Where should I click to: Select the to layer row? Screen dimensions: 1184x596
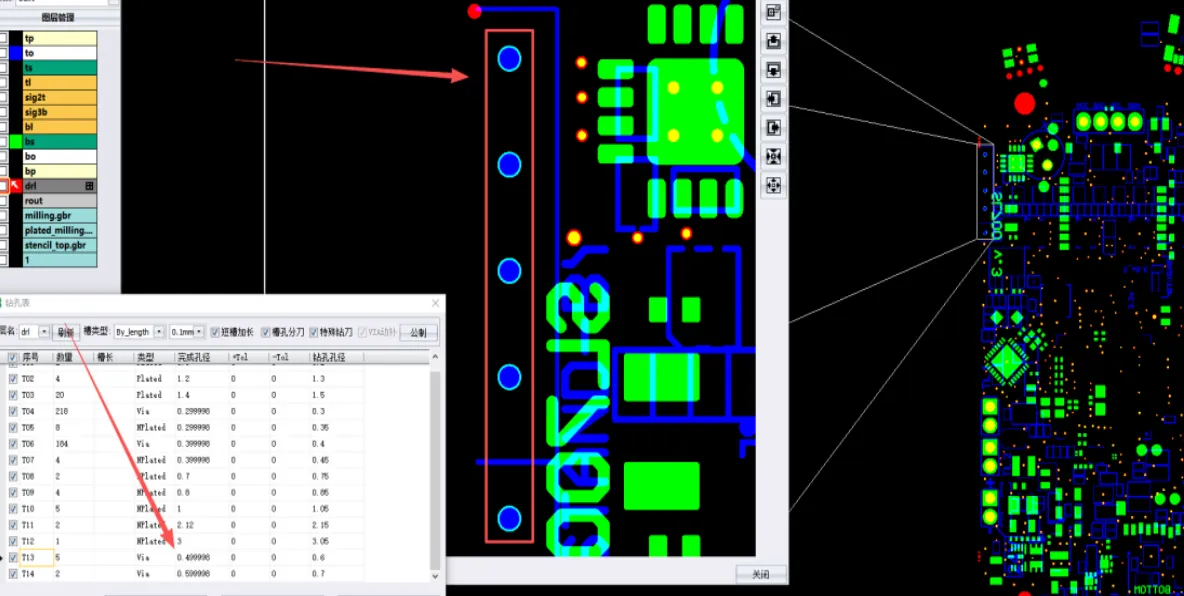(x=60, y=53)
